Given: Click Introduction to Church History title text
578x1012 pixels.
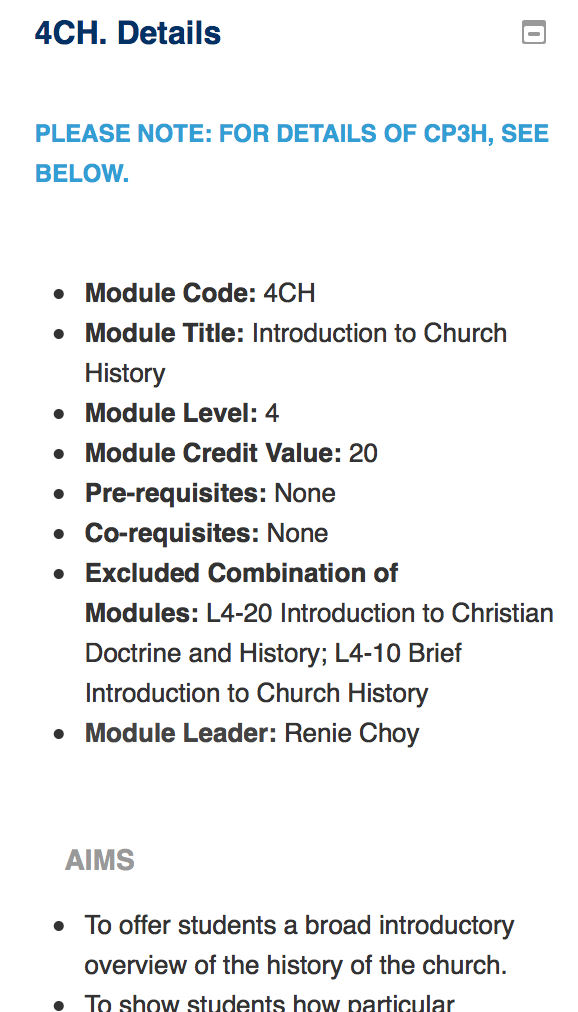Looking at the screenshot, I should coord(296,353).
